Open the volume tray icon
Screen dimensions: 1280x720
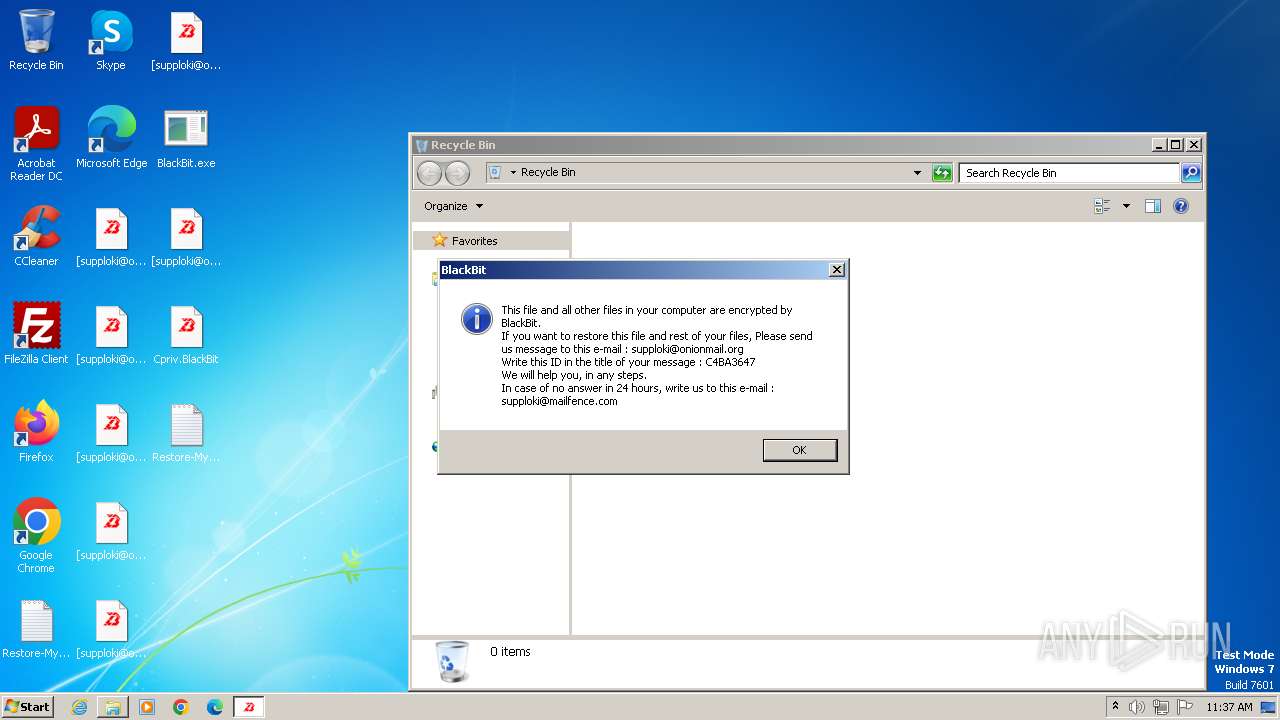tap(1137, 707)
